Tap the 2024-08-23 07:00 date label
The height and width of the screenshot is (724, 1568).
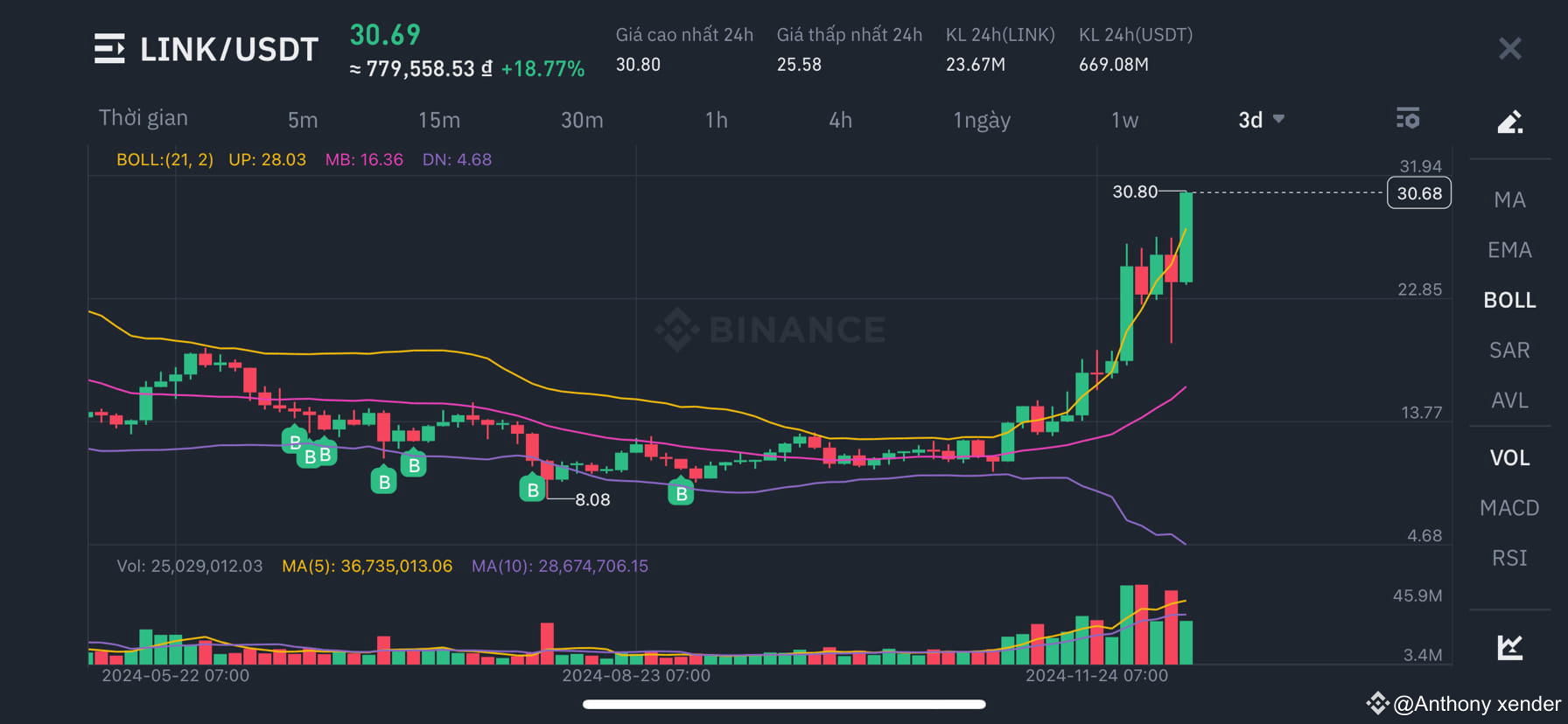pos(636,676)
